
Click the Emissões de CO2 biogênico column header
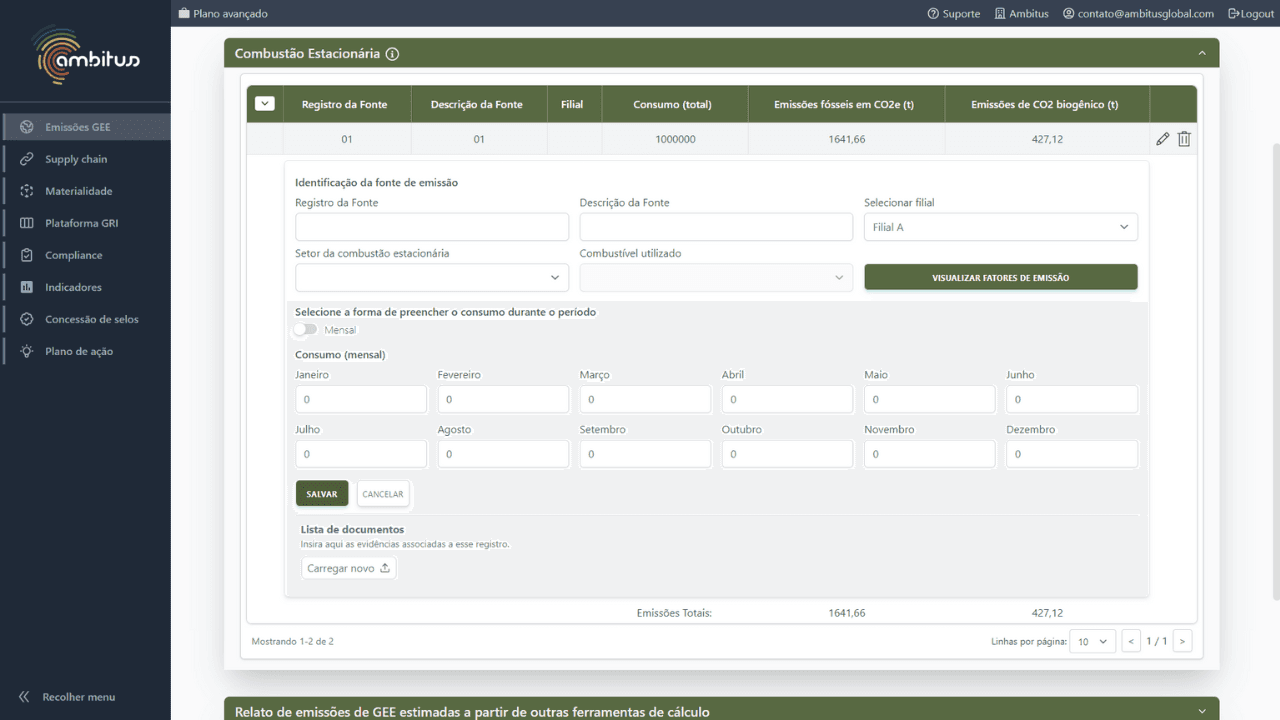[x=1045, y=104]
